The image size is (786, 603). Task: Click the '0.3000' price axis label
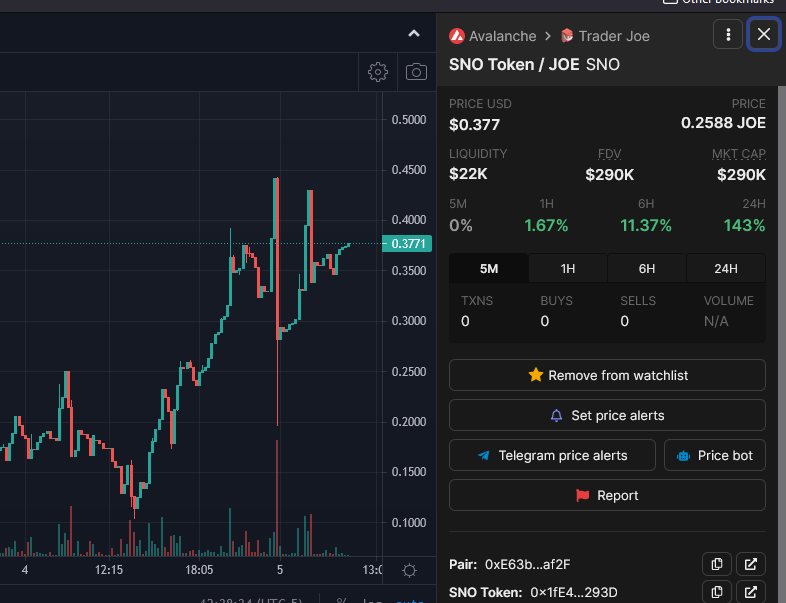pyautogui.click(x=409, y=321)
